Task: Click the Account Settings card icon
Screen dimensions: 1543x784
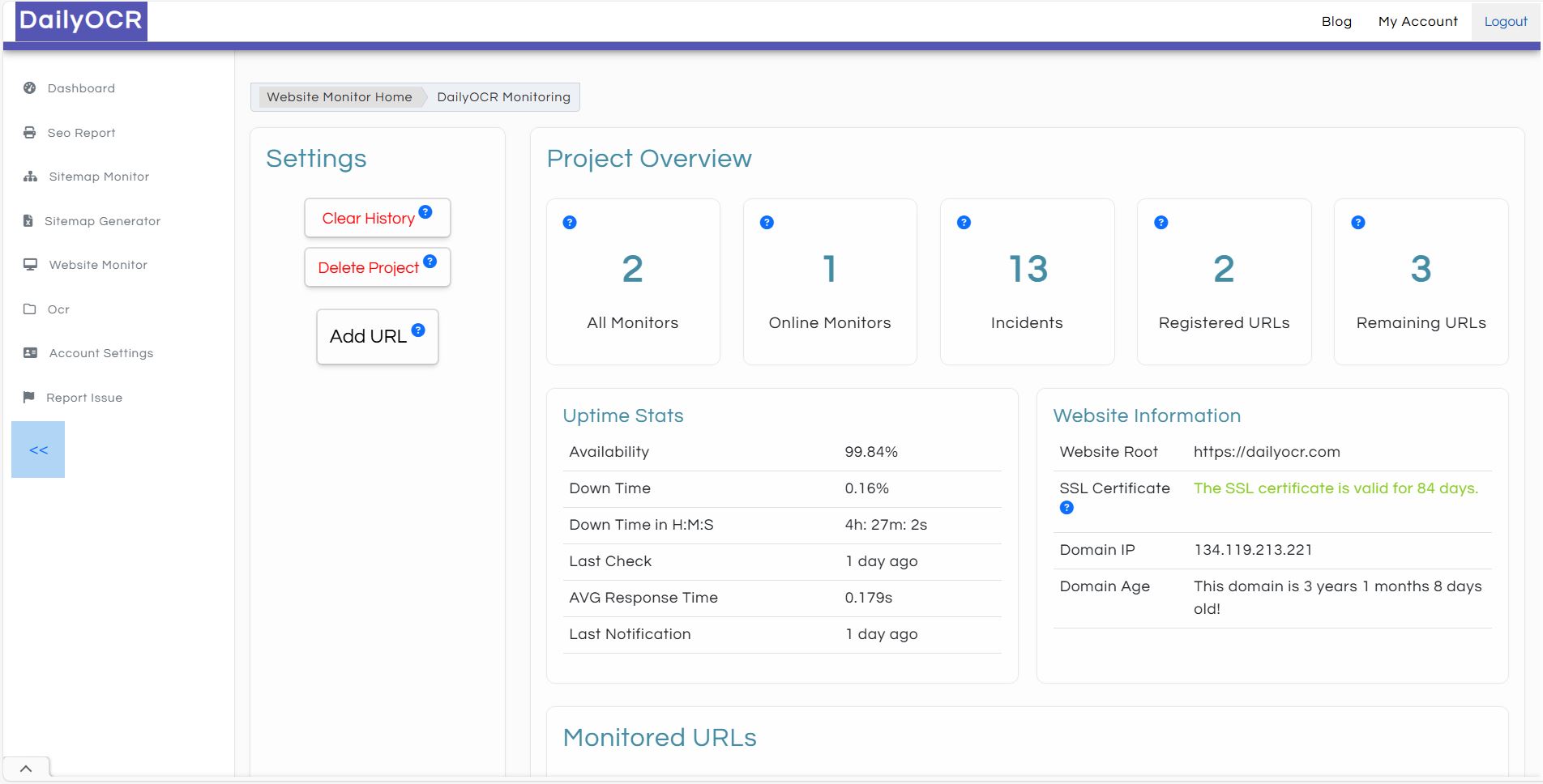Action: 31,353
